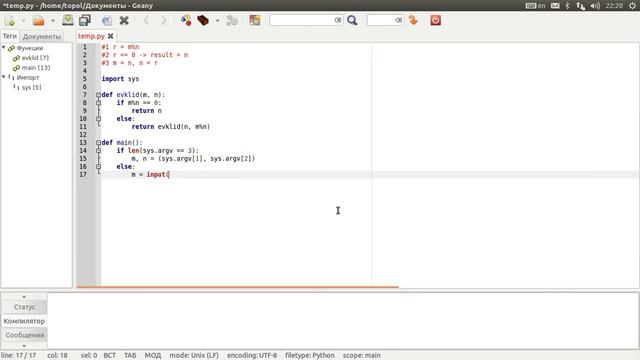640x360 pixels.
Task: Save all open files icon
Action: click(x=85, y=20)
